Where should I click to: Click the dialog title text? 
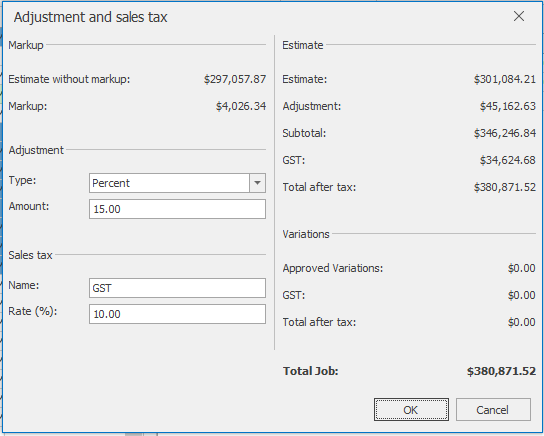91,17
